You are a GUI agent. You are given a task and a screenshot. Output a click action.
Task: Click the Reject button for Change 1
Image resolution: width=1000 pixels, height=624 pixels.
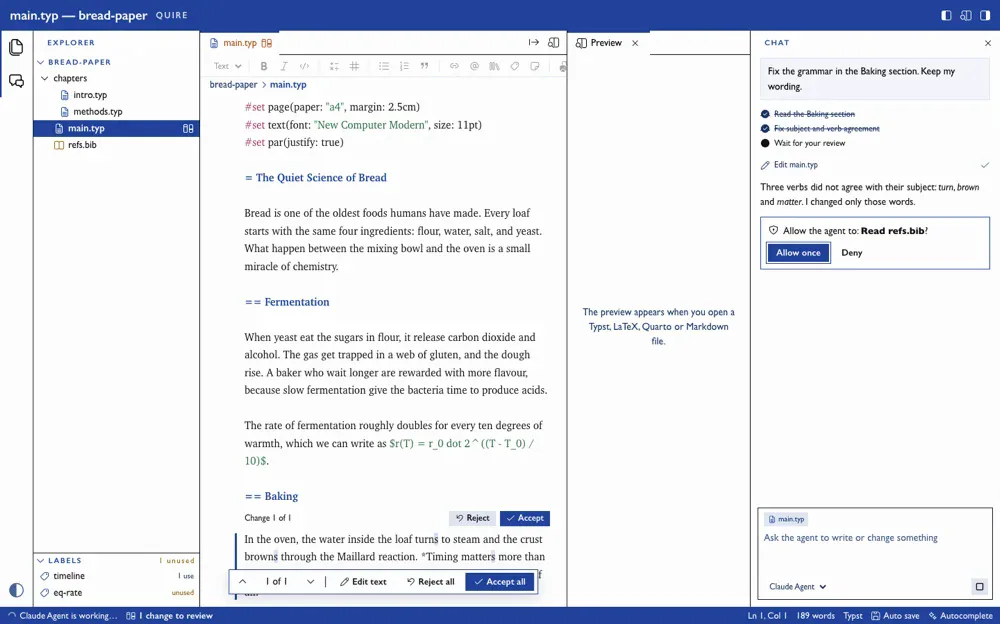coord(473,518)
